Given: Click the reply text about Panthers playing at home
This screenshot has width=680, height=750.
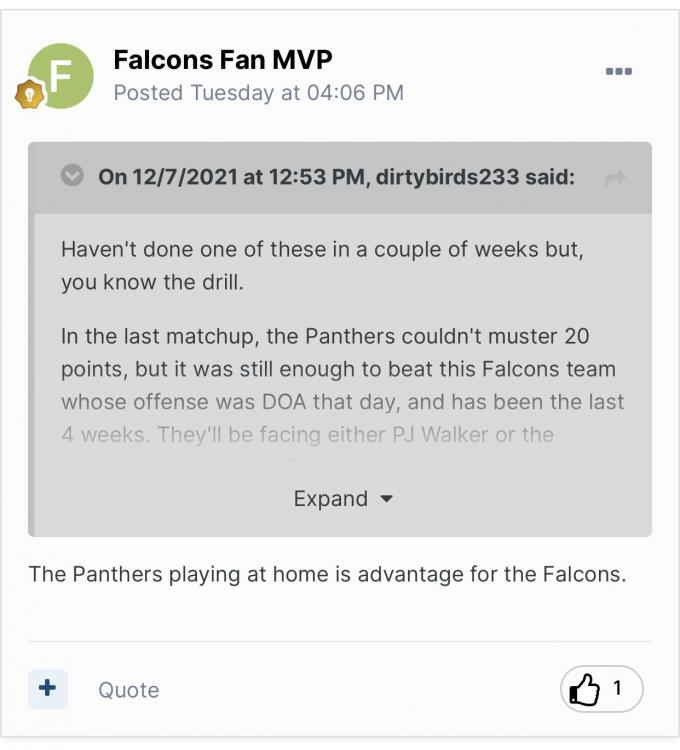Looking at the screenshot, I should click(327, 574).
